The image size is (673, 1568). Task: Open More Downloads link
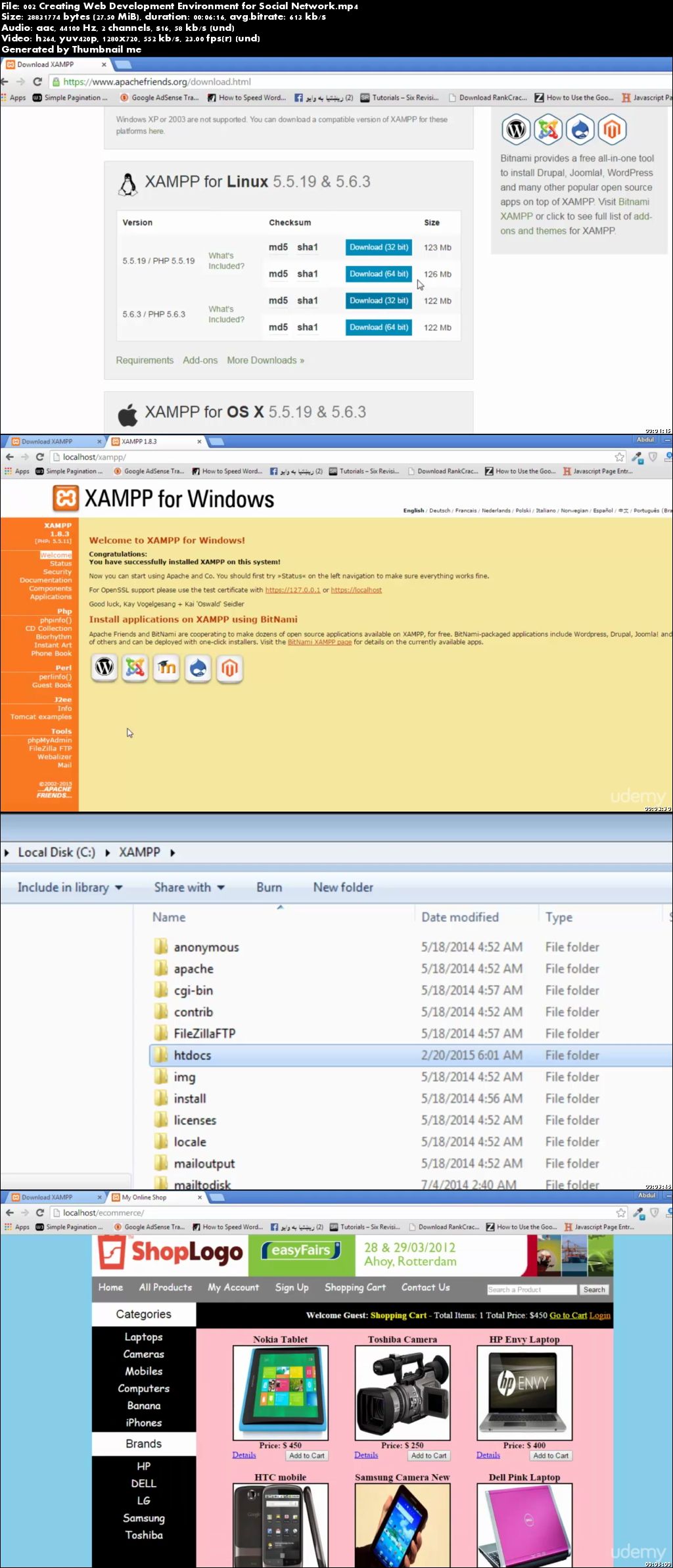tap(266, 360)
